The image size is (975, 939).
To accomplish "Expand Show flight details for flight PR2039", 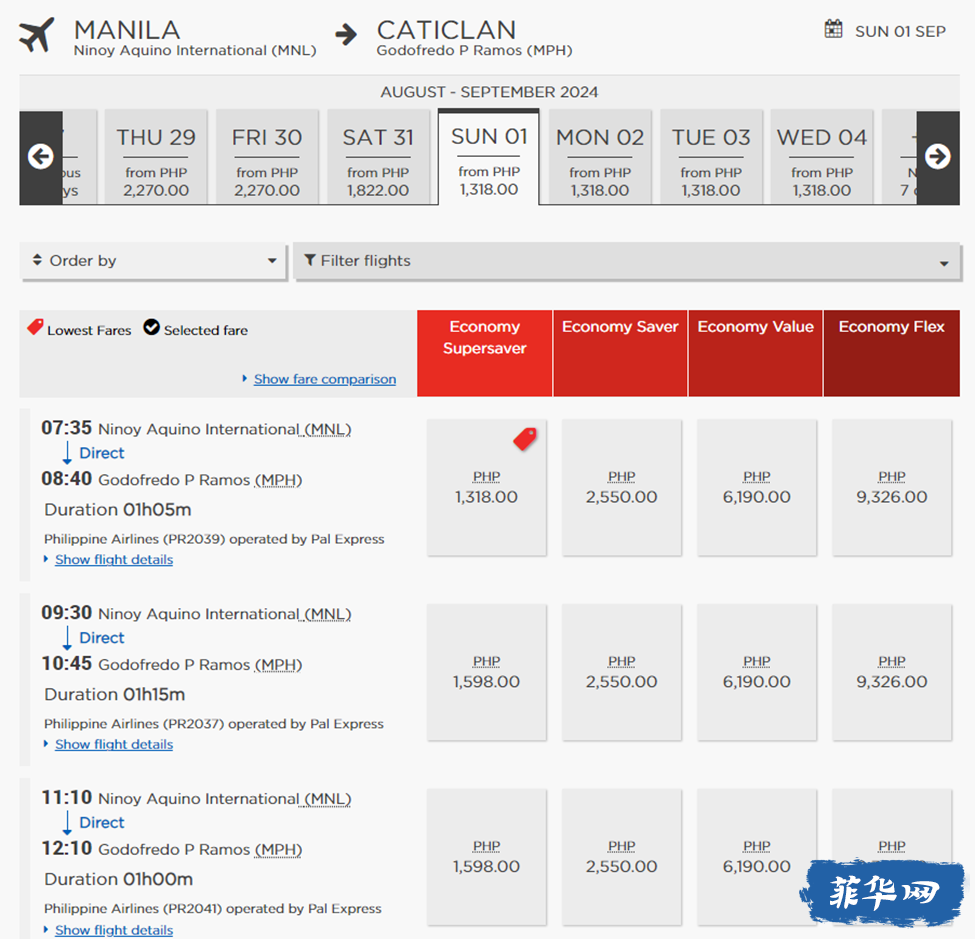I will coord(113,560).
